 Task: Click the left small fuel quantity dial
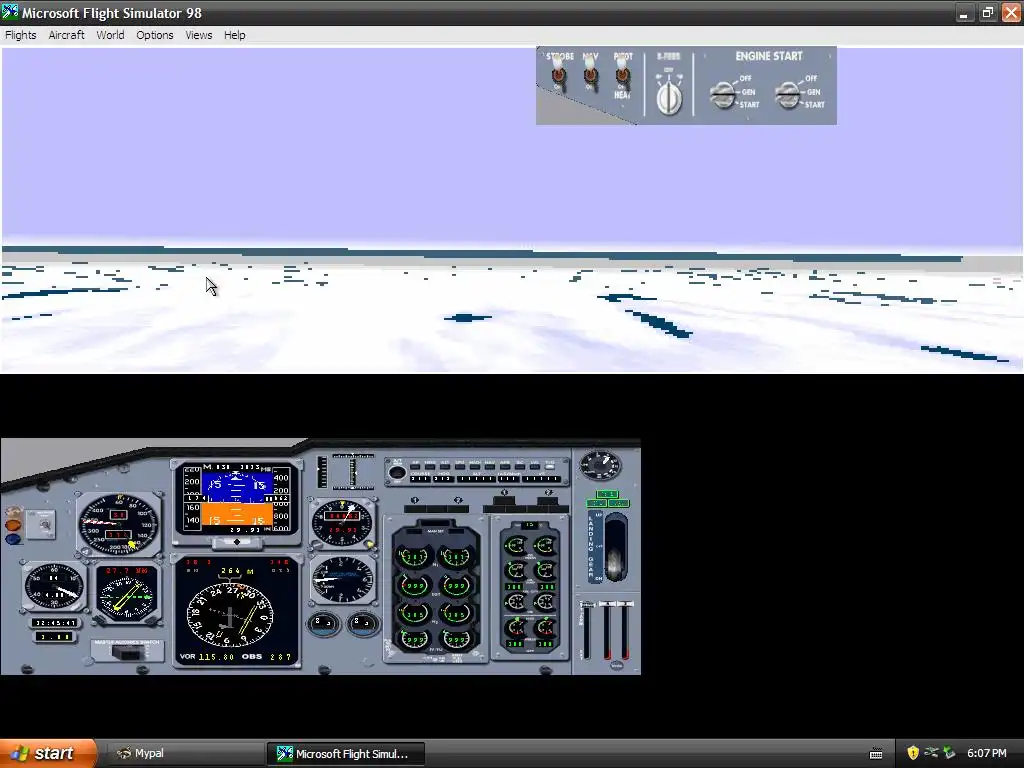[x=323, y=624]
